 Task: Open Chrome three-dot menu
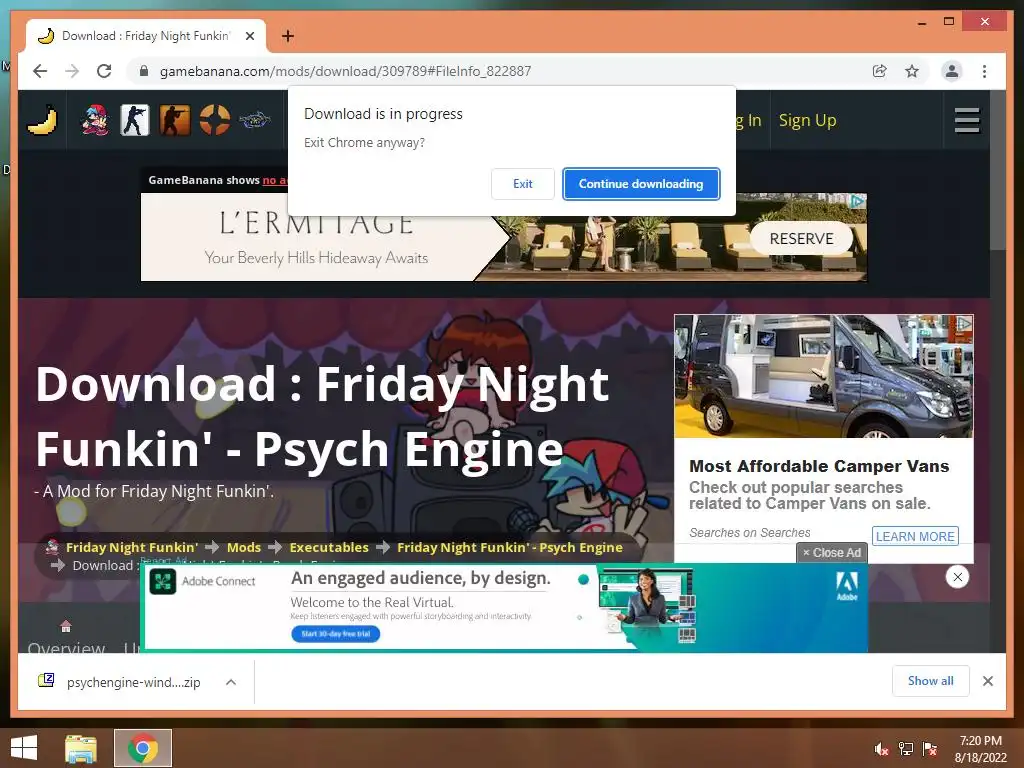(x=984, y=71)
